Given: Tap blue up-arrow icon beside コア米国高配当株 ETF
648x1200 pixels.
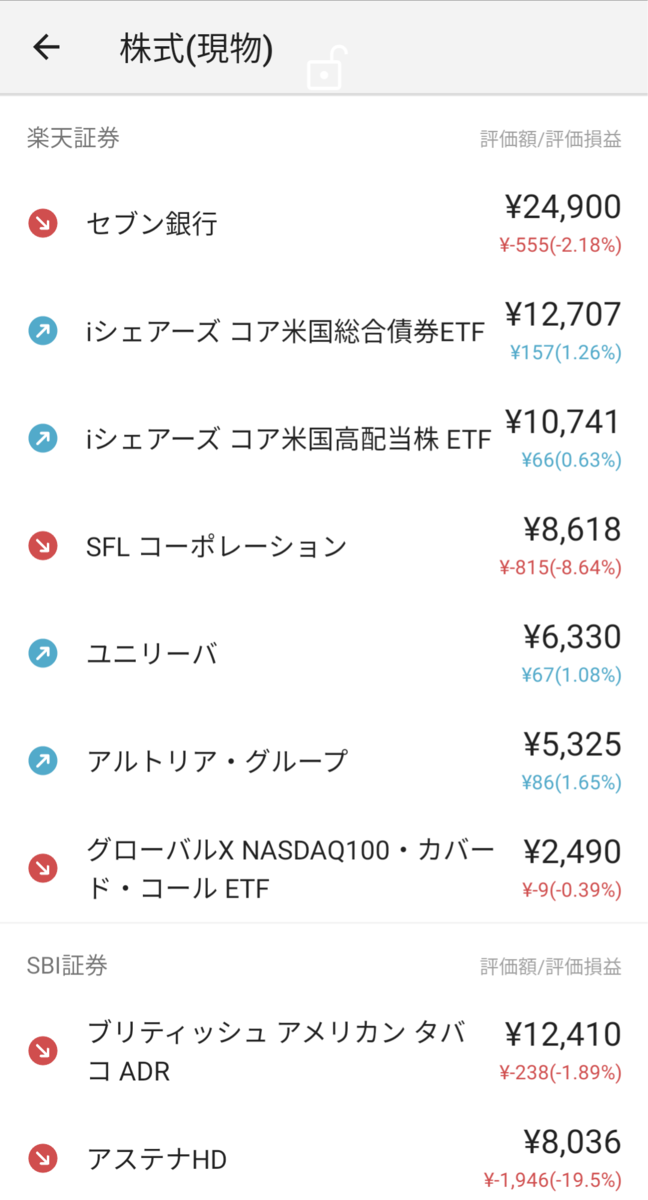Looking at the screenshot, I should click(x=43, y=439).
